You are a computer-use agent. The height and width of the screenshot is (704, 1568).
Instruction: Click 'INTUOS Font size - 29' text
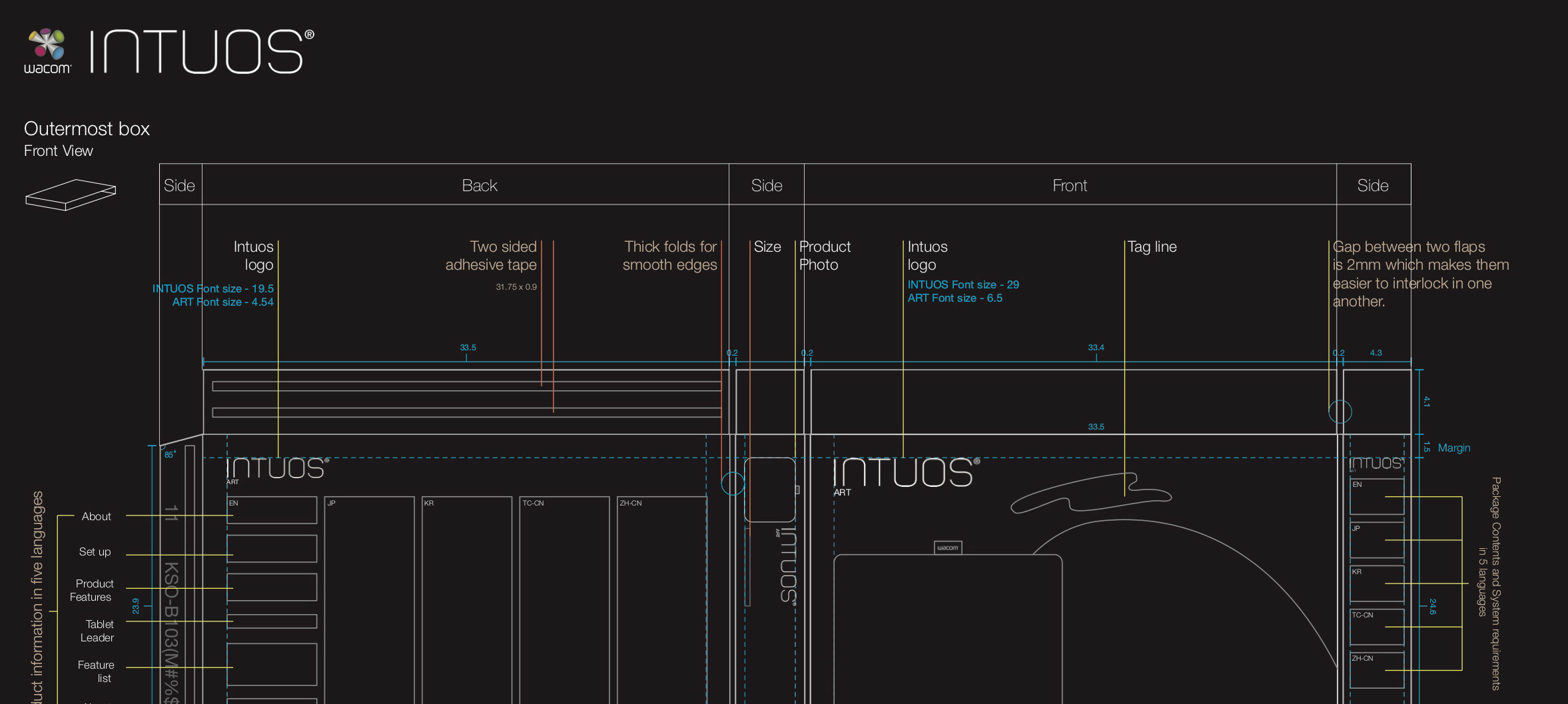coord(963,284)
